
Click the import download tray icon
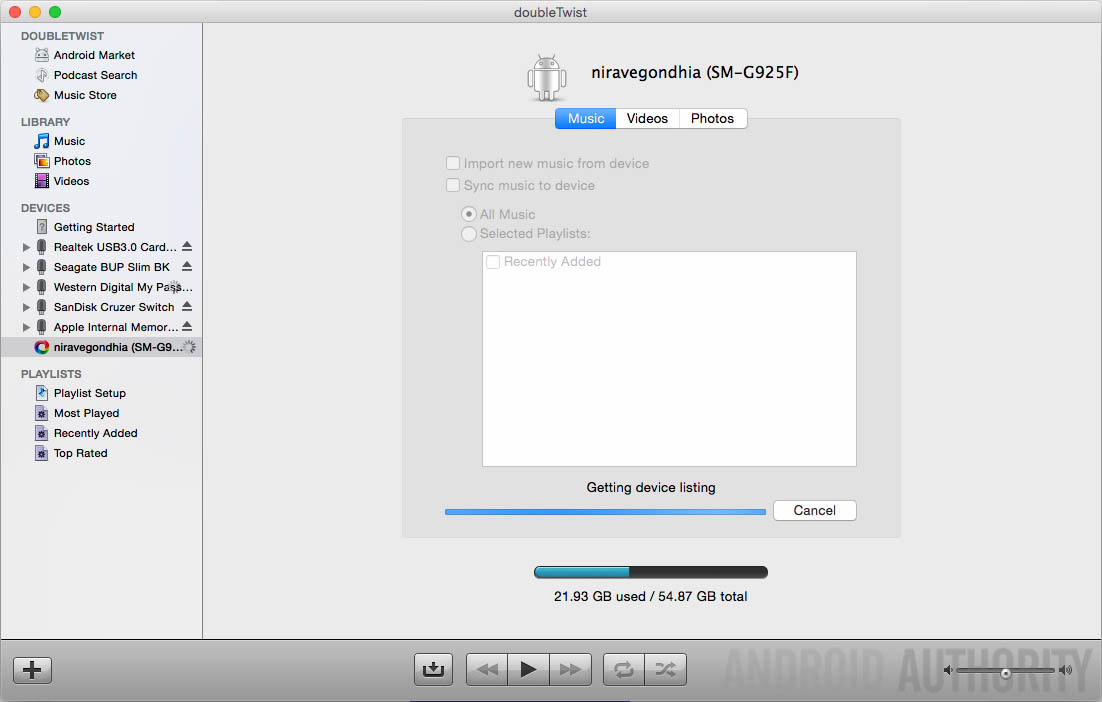433,669
